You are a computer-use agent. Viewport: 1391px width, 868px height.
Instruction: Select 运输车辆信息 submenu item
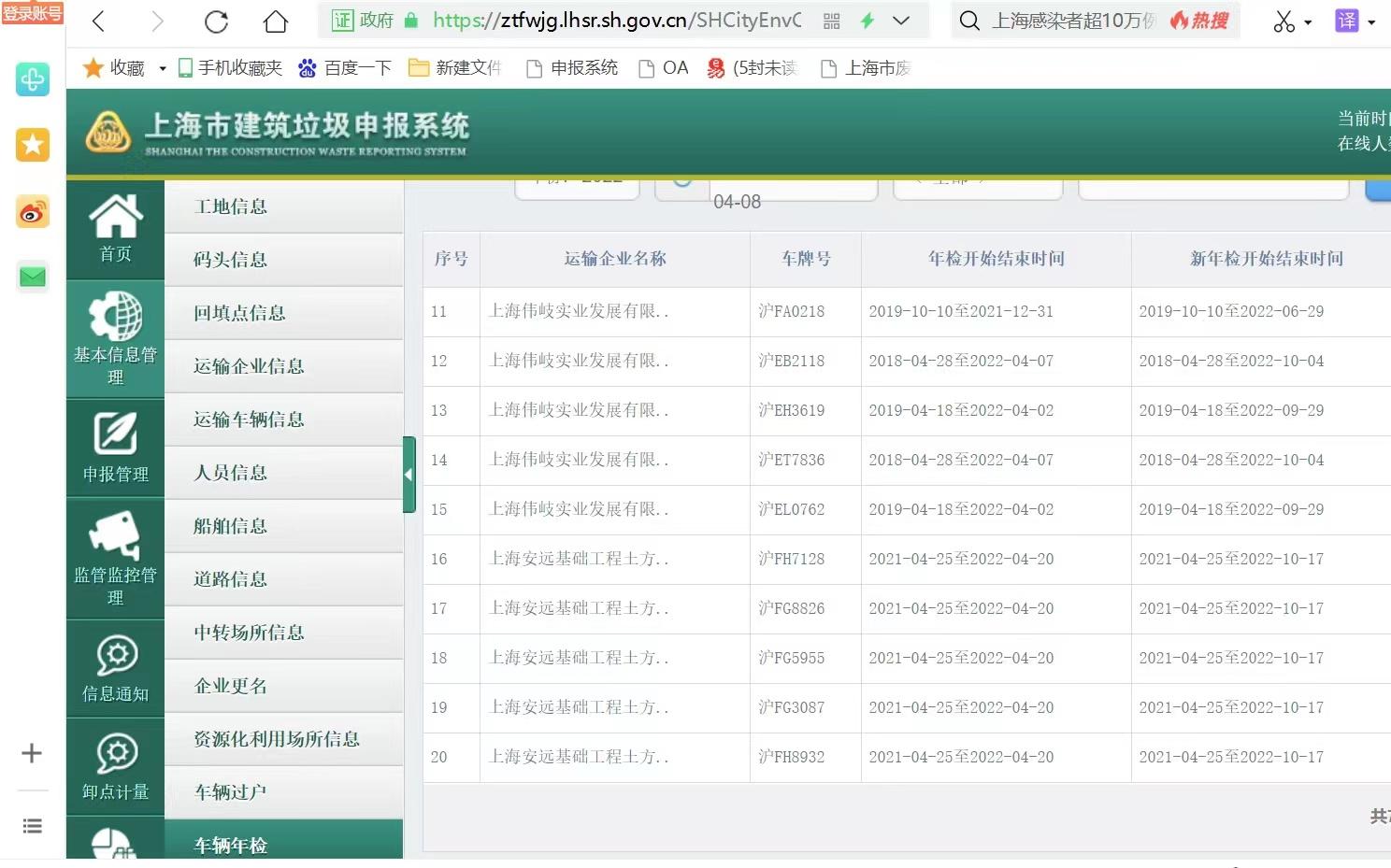tap(284, 420)
